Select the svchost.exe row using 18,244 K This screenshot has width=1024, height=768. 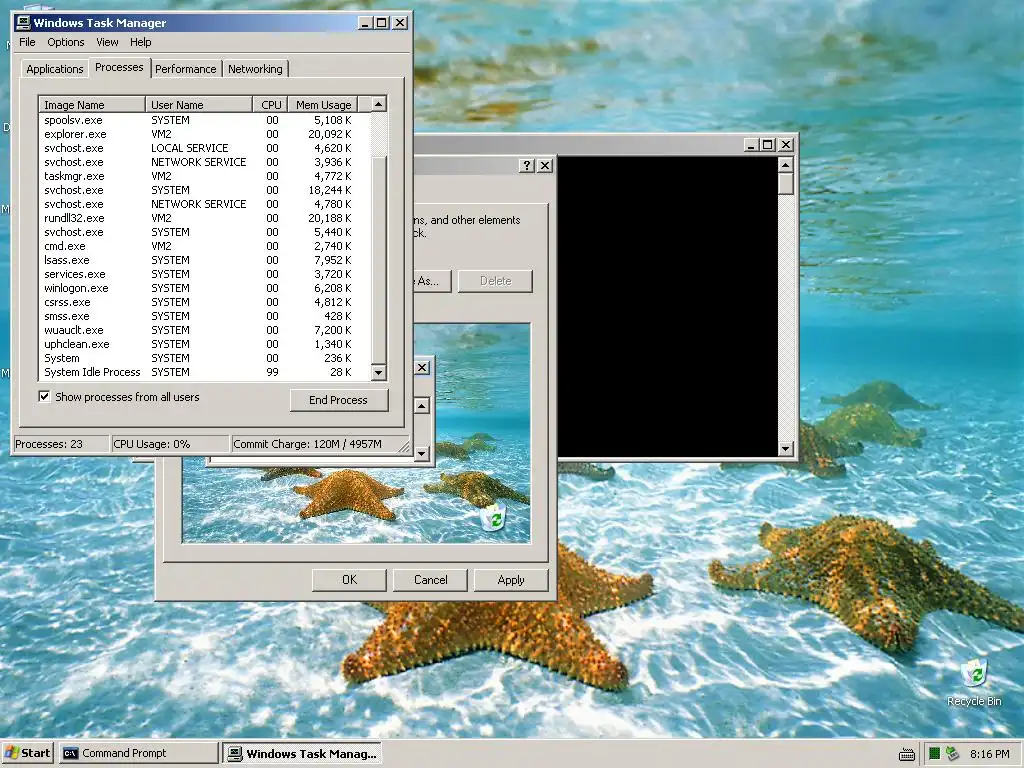click(x=204, y=190)
